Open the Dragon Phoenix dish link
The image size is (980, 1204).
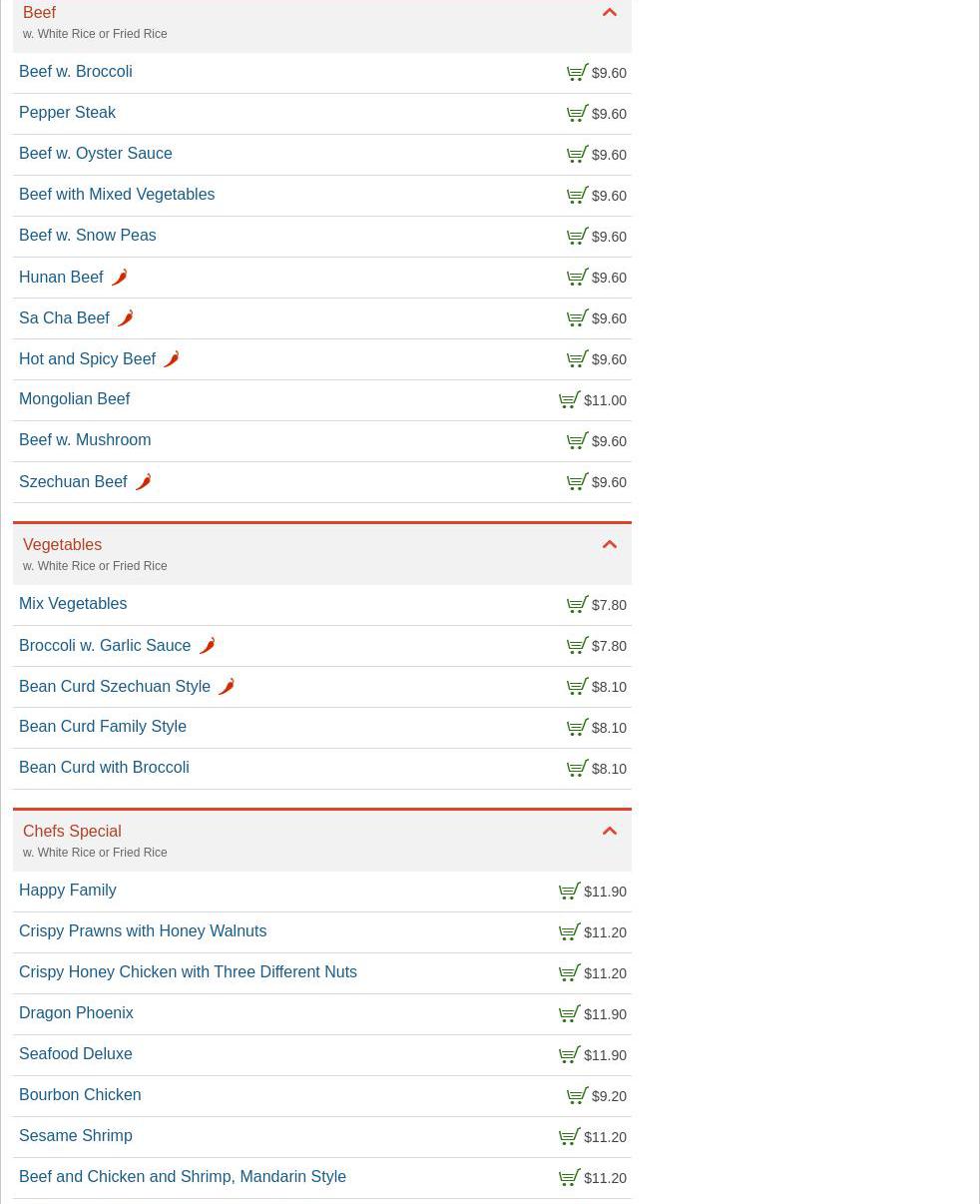click(76, 1013)
